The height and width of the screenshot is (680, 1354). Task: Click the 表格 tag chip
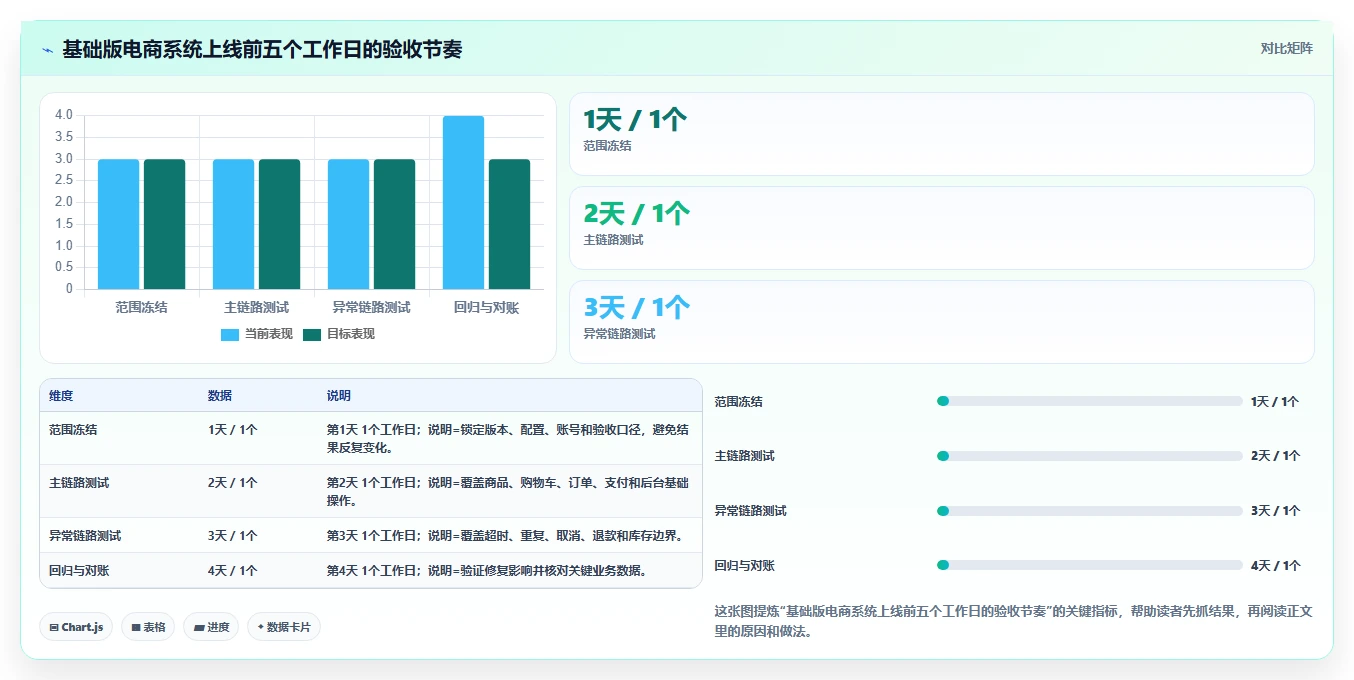click(148, 627)
